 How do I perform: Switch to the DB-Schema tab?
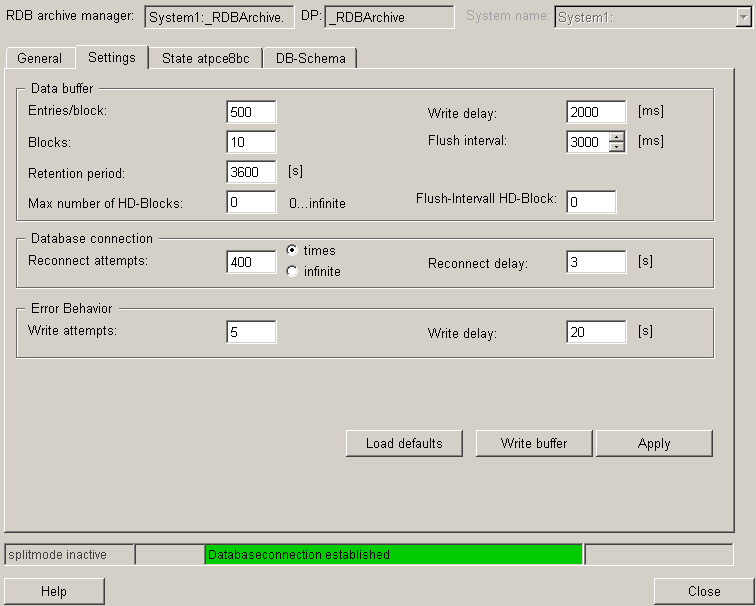309,59
